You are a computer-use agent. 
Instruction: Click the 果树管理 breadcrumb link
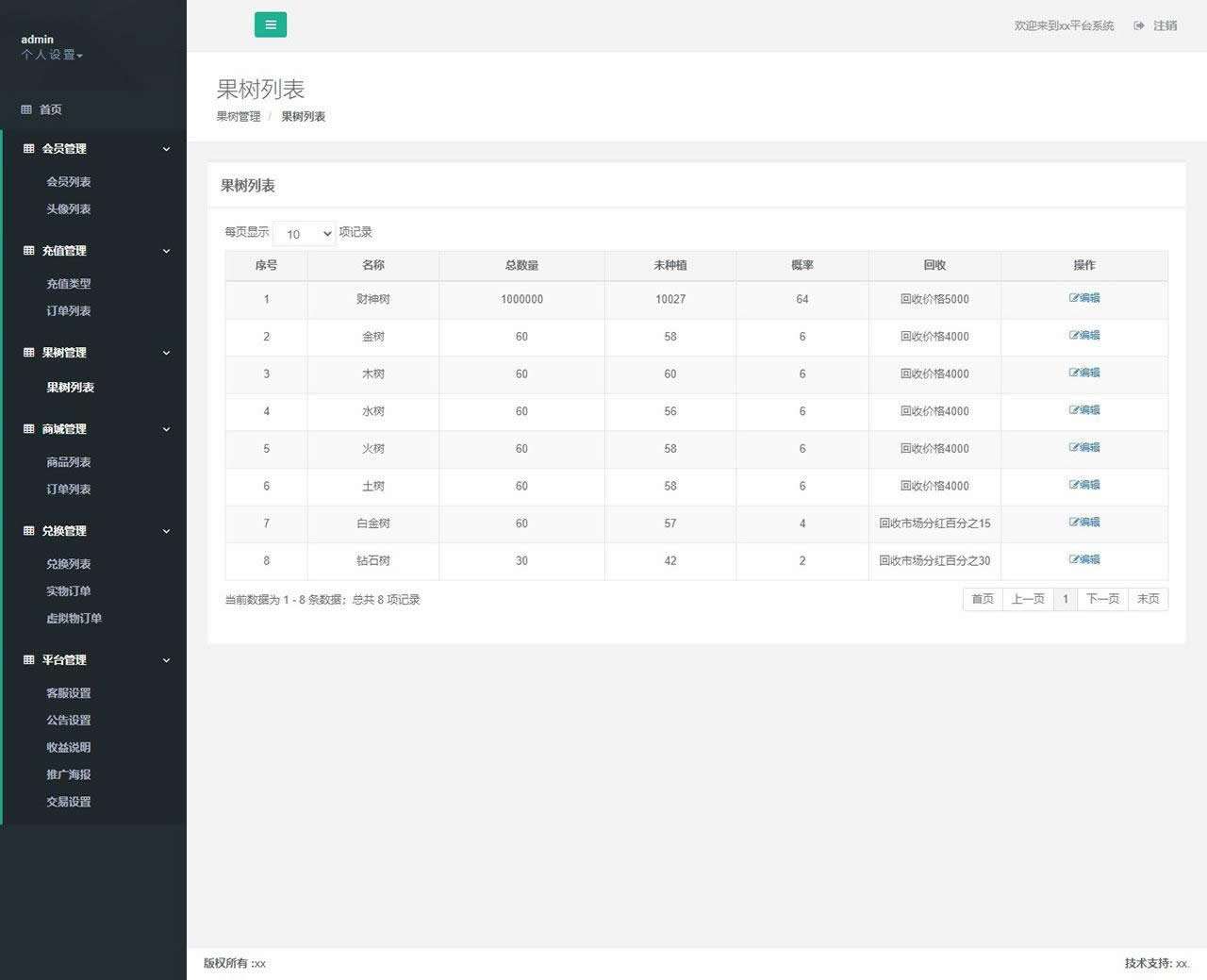pos(238,117)
